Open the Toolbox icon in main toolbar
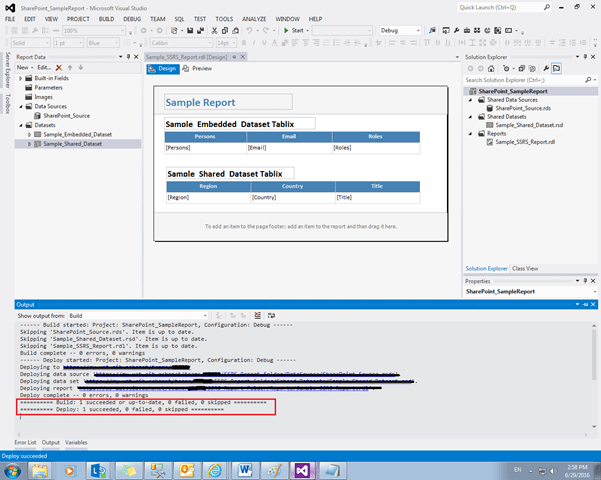 tap(467, 30)
